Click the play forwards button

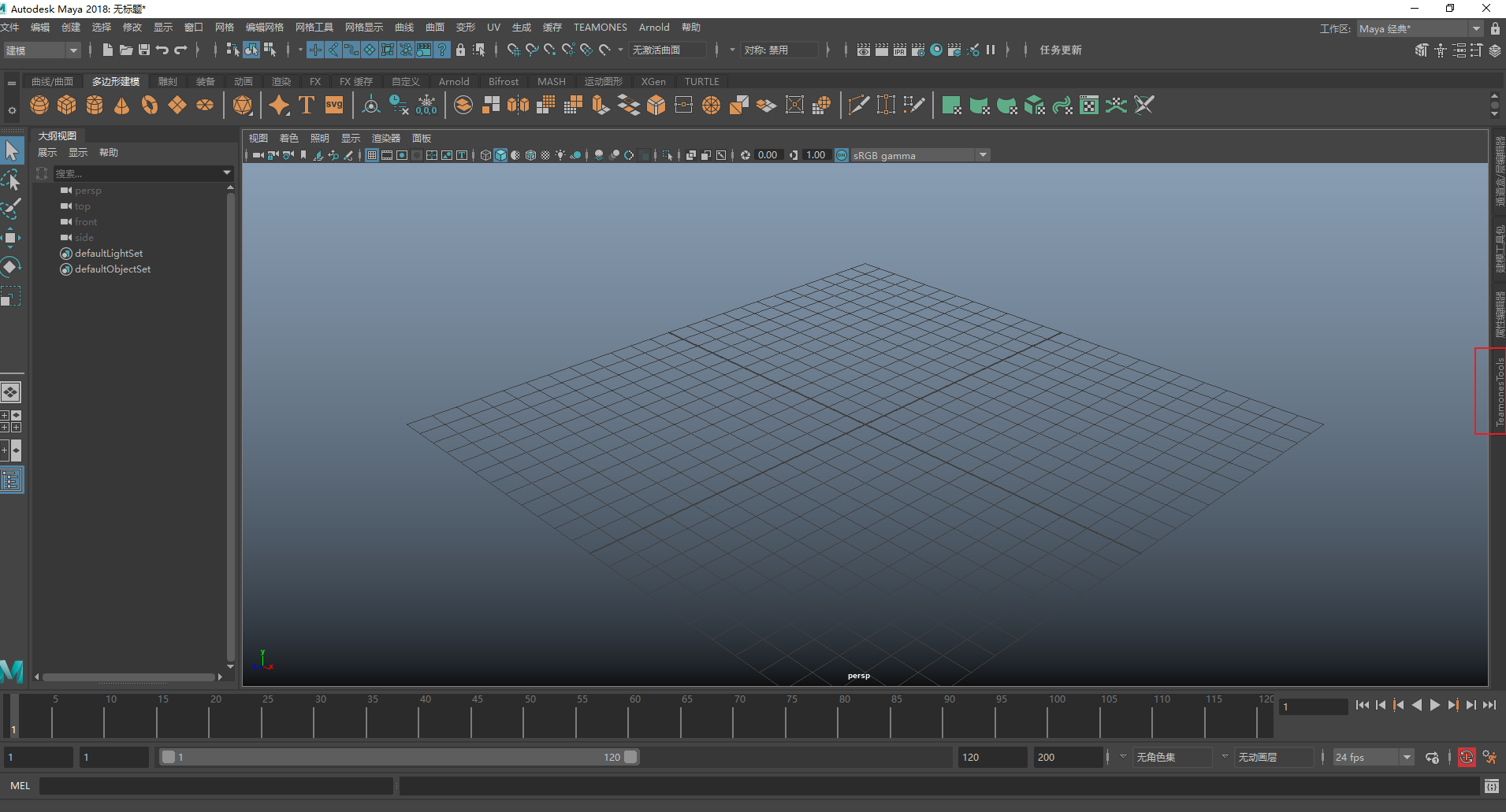coord(1434,705)
